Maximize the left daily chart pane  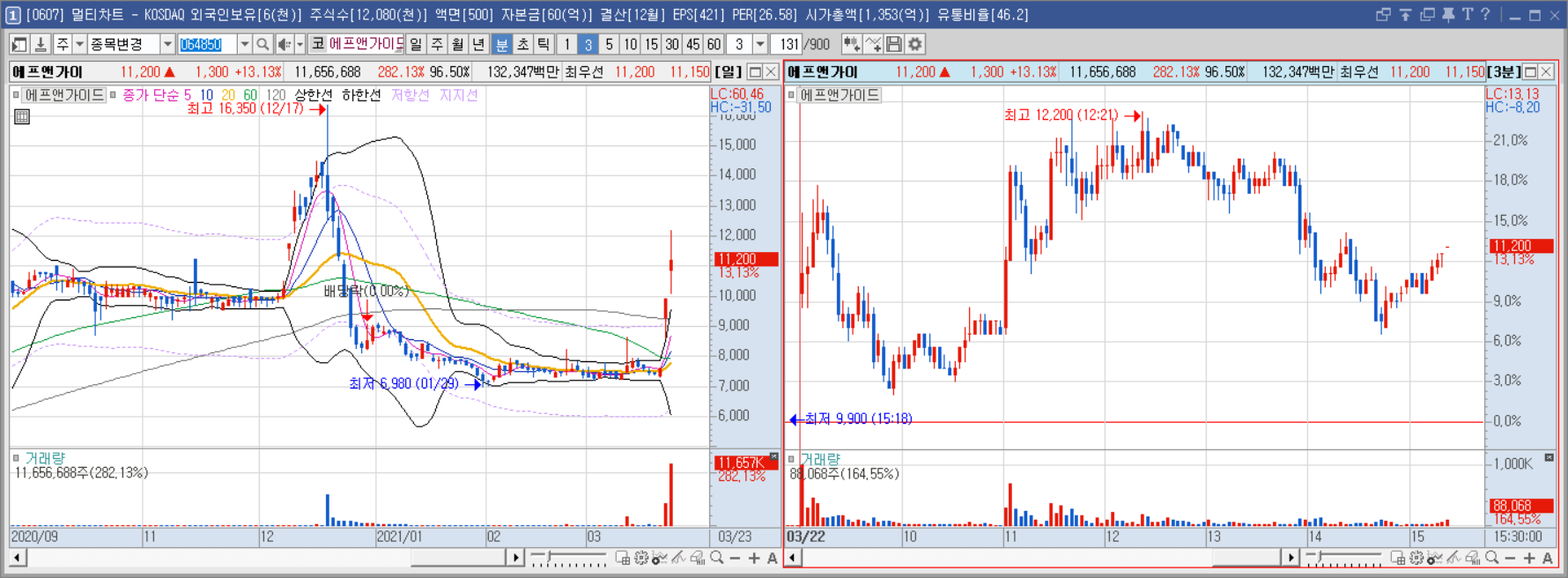pyautogui.click(x=755, y=72)
